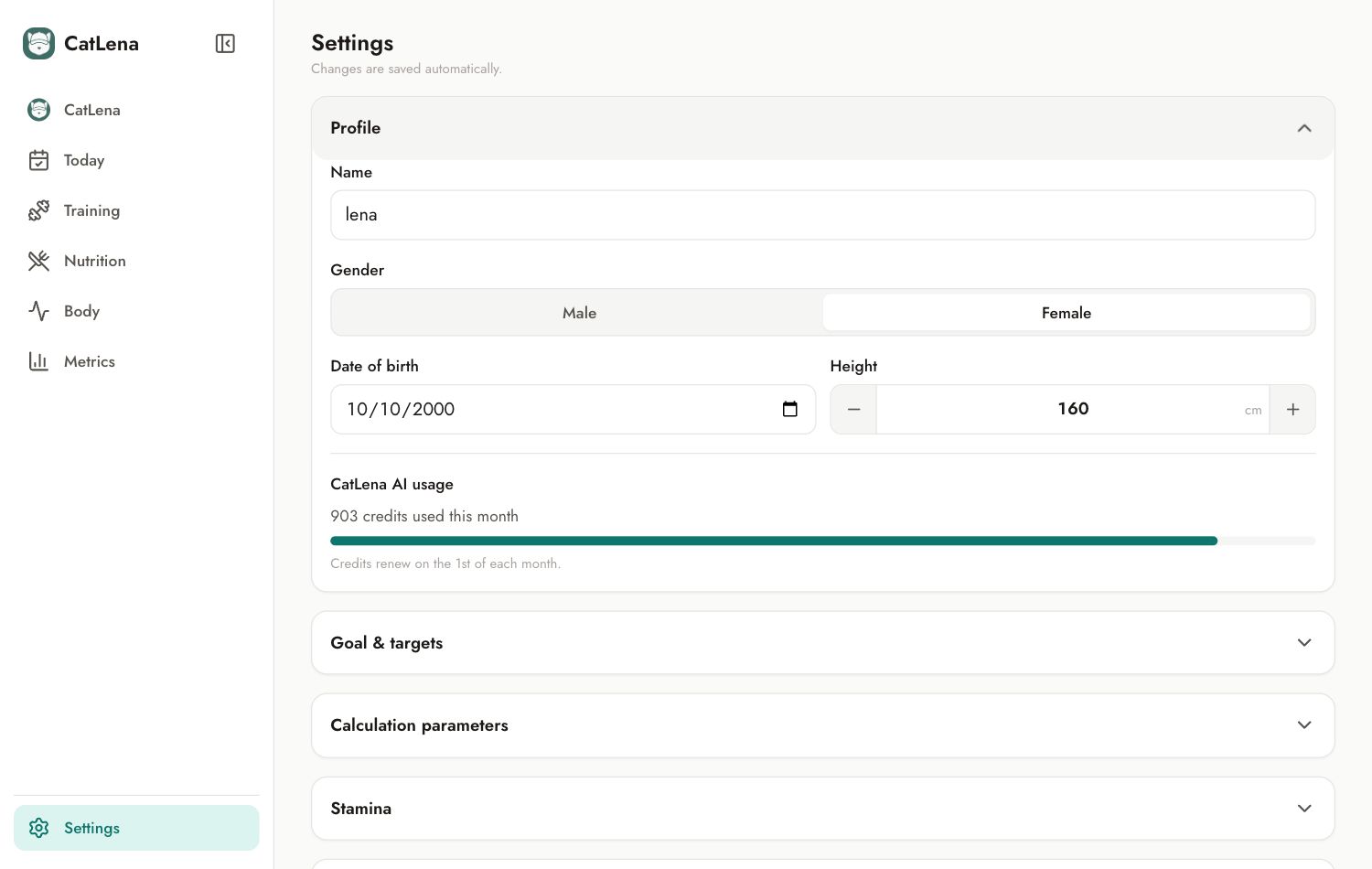Image resolution: width=1372 pixels, height=869 pixels.
Task: Click the CatLena cat logo in header
Action: pos(38,43)
